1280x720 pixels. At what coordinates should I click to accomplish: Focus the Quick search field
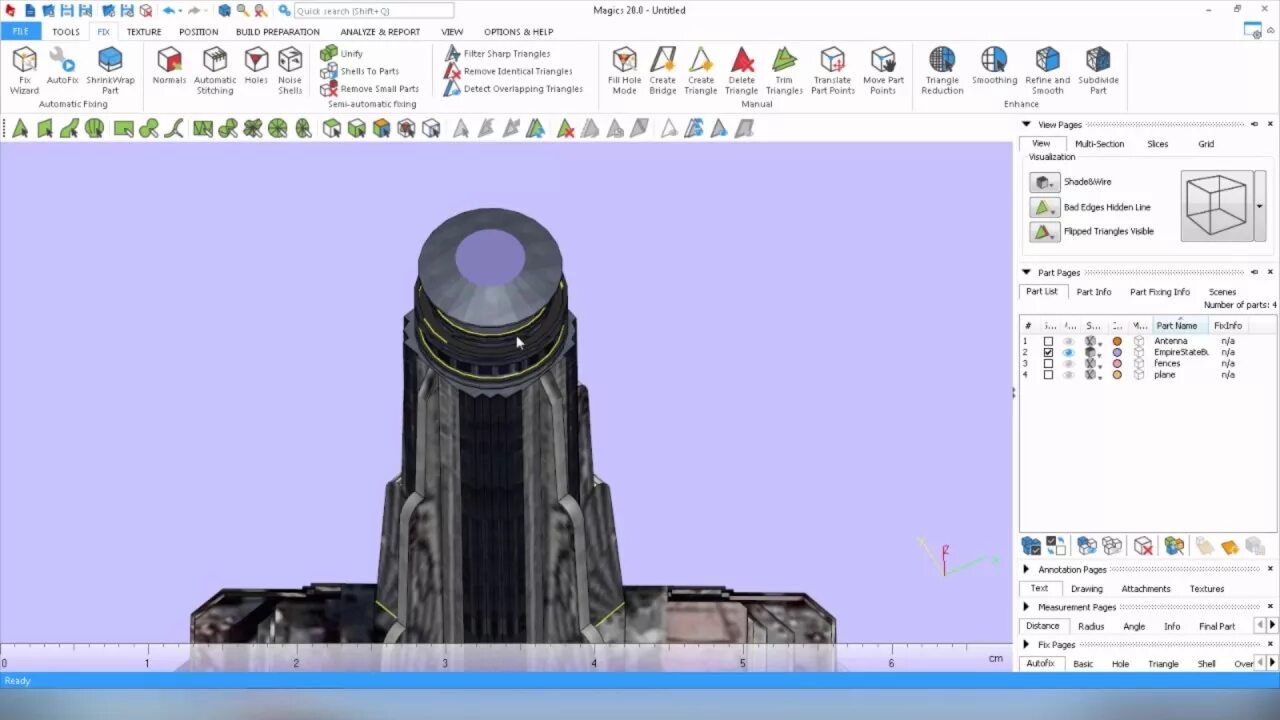[373, 10]
